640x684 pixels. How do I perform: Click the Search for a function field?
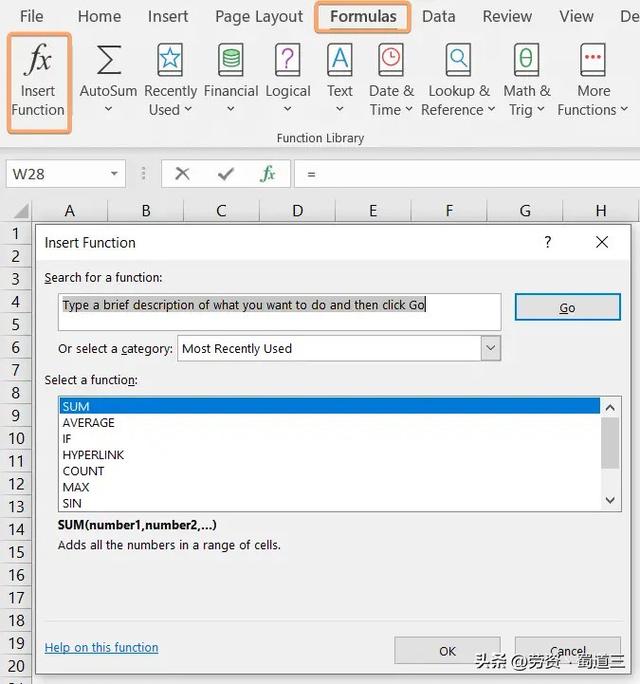click(279, 311)
